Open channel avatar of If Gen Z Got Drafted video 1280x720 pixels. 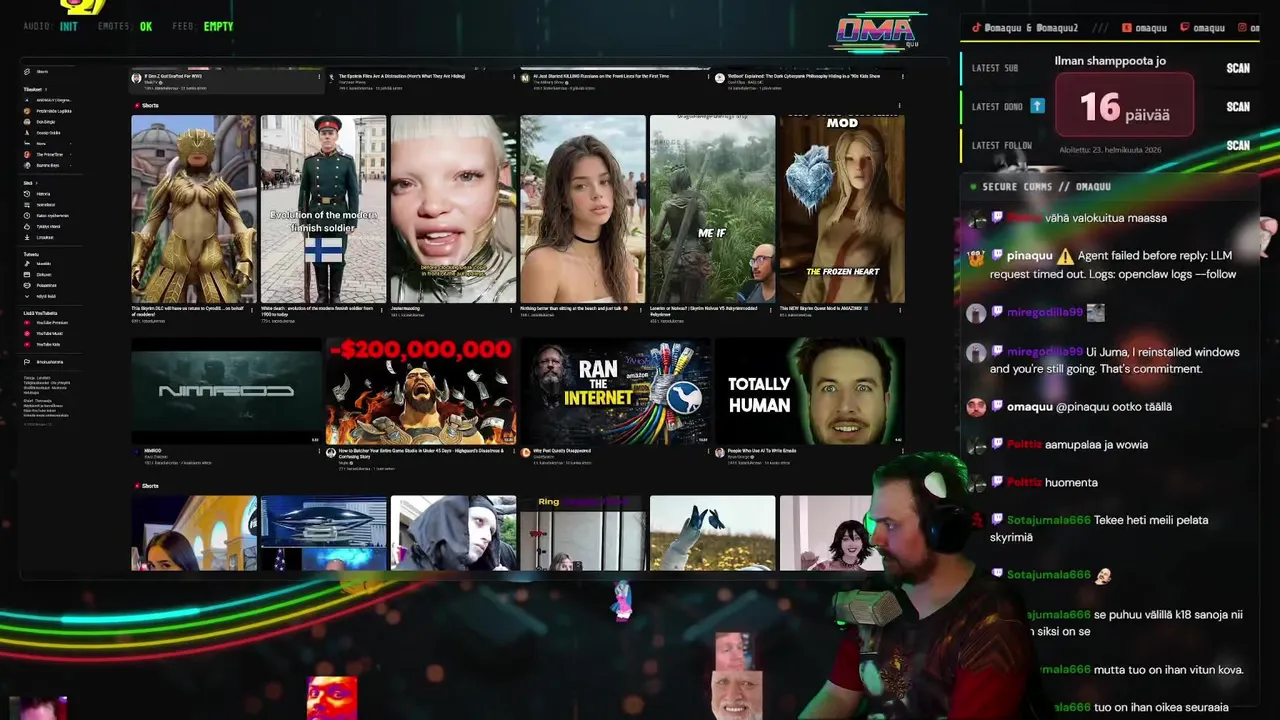[136, 78]
